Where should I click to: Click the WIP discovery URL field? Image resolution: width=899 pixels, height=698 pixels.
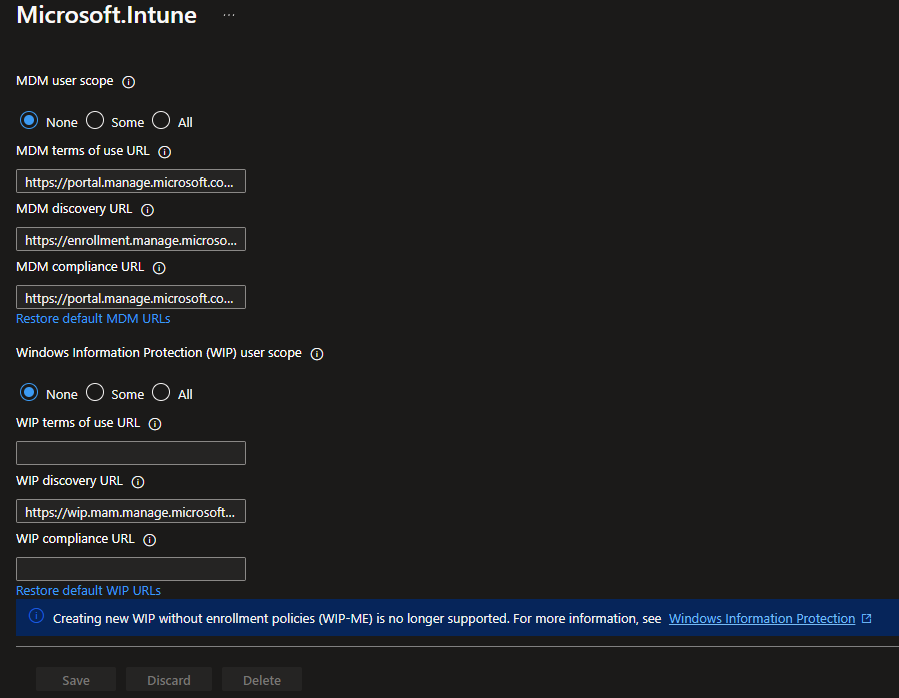[131, 511]
